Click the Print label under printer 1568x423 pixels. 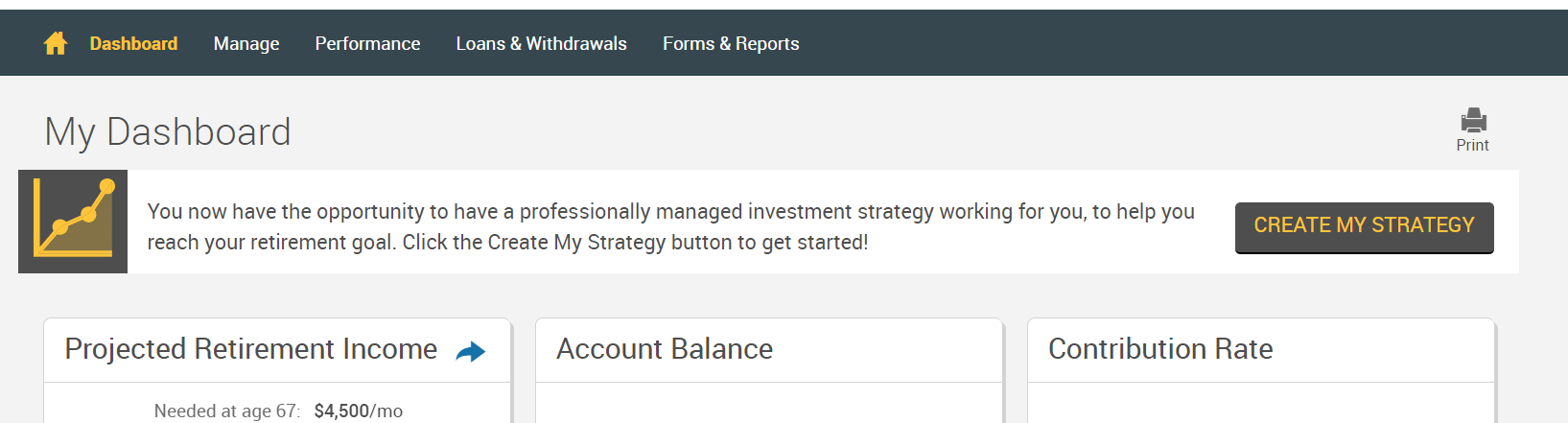pos(1472,145)
